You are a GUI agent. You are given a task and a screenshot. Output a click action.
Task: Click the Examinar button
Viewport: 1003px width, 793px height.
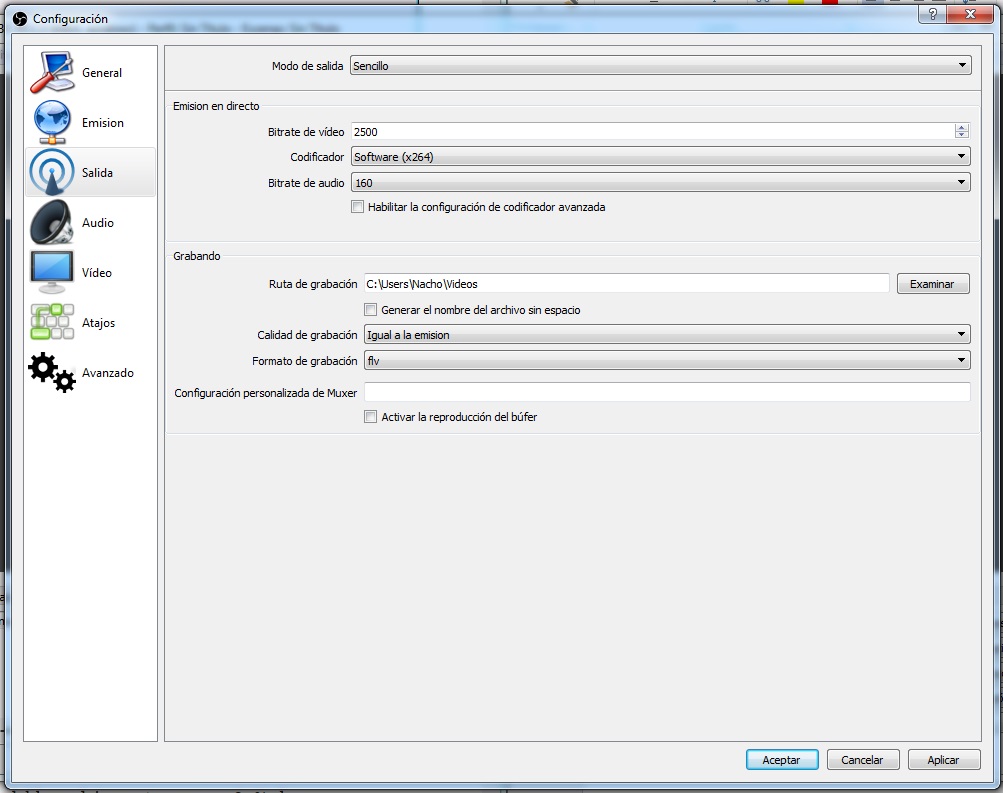pos(932,283)
